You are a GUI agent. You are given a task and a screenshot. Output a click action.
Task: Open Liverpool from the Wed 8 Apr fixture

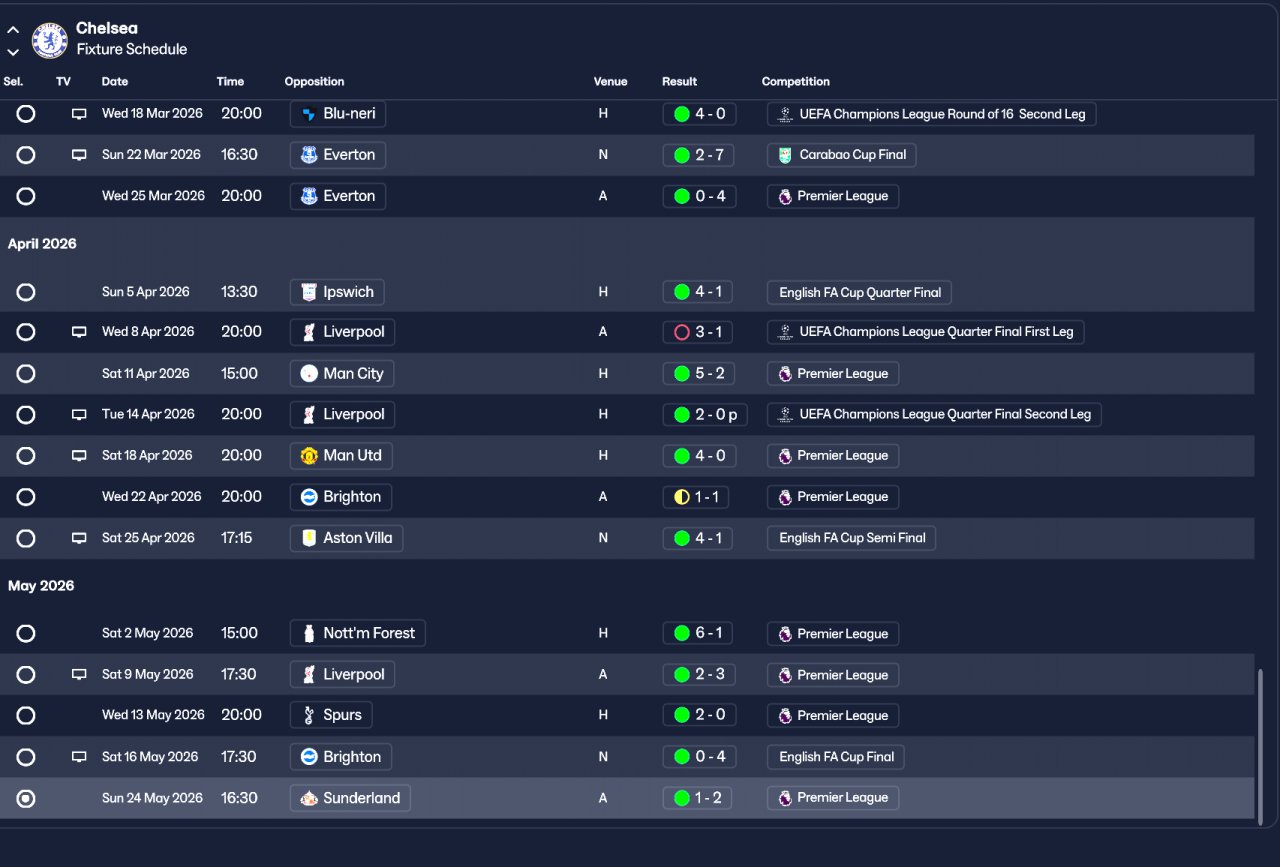click(343, 332)
